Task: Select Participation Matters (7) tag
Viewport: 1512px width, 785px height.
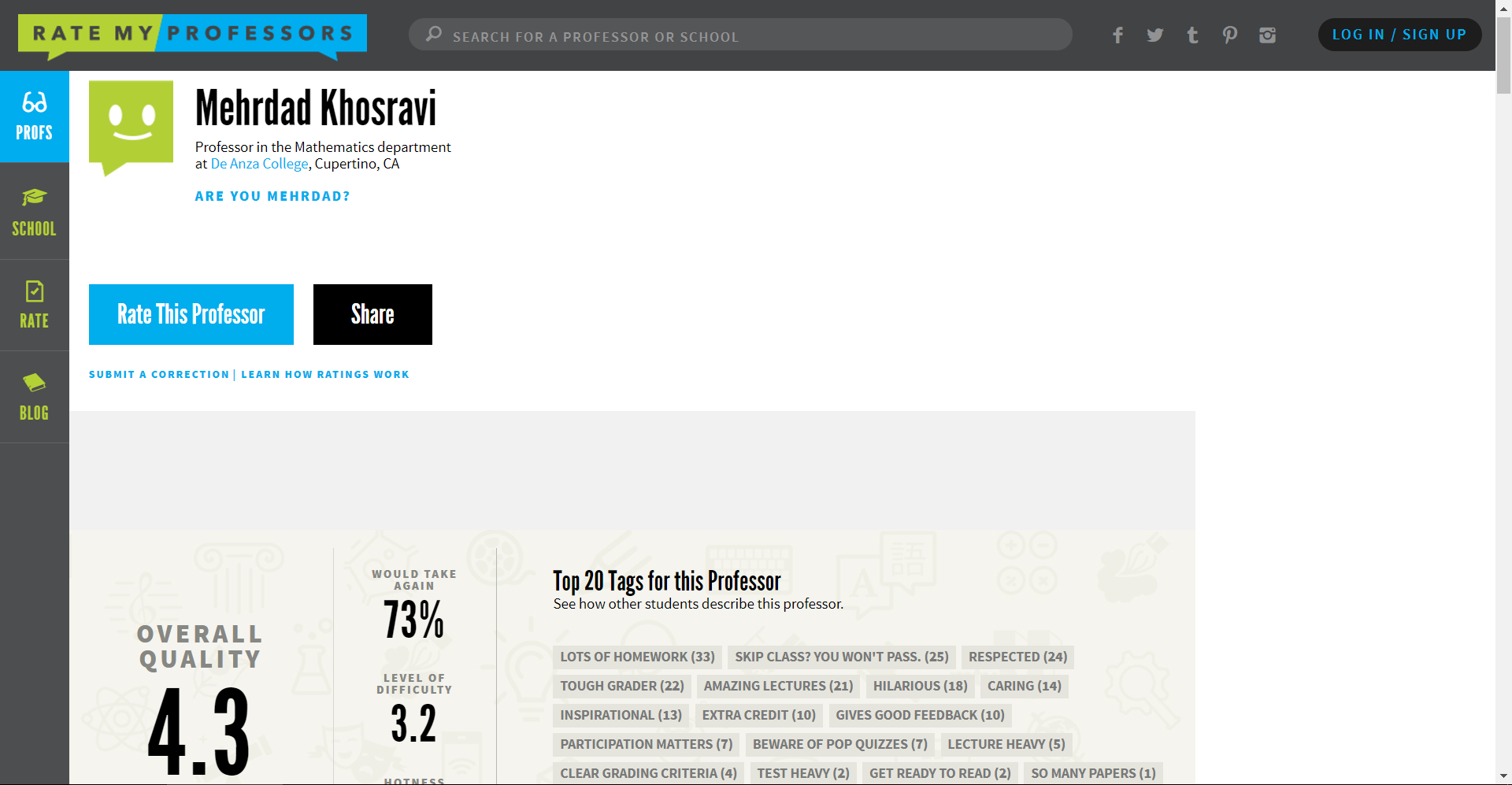Action: click(646, 744)
